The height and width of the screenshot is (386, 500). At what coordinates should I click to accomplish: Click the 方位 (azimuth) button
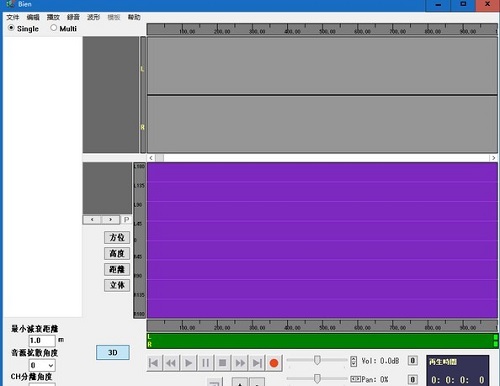point(117,238)
